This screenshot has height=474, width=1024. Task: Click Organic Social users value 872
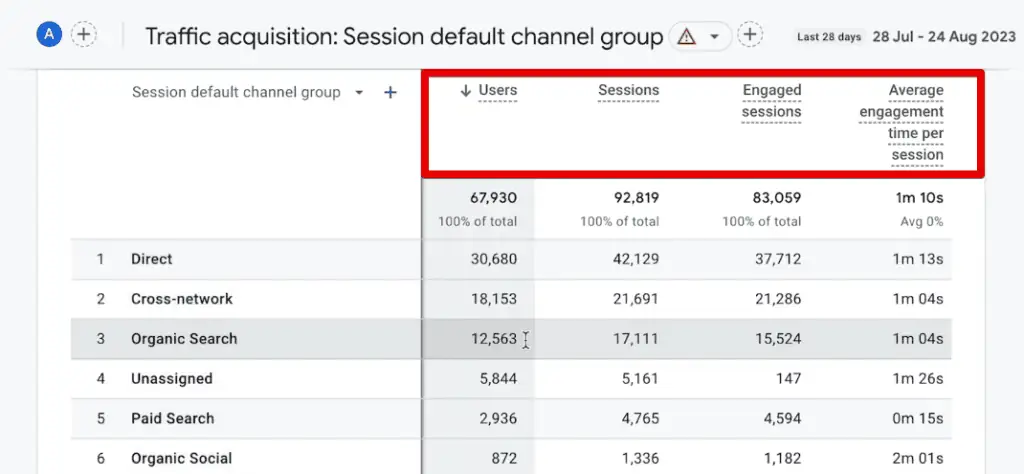tap(504, 458)
